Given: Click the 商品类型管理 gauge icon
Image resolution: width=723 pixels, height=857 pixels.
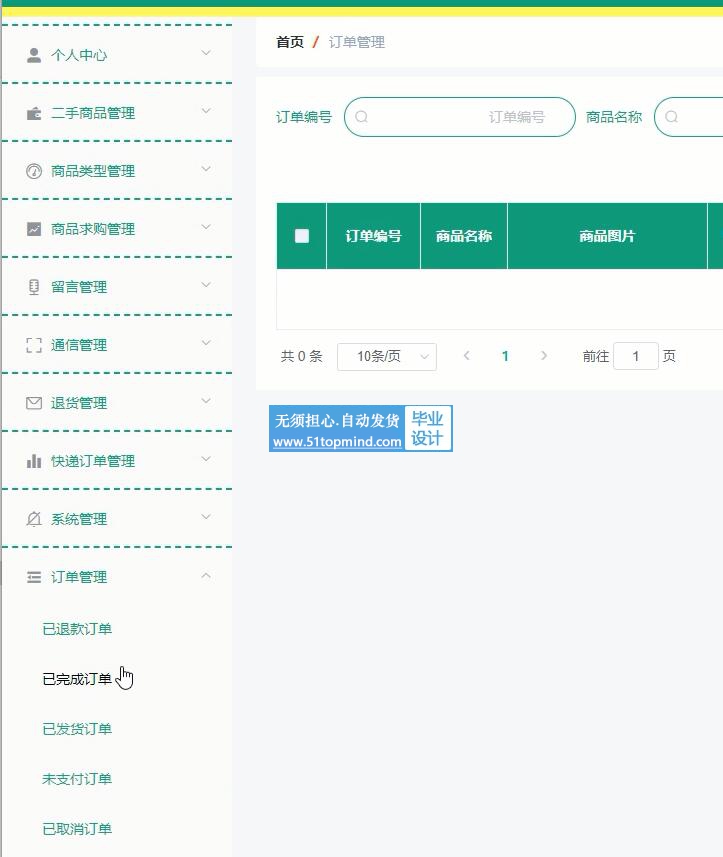Looking at the screenshot, I should [x=34, y=171].
